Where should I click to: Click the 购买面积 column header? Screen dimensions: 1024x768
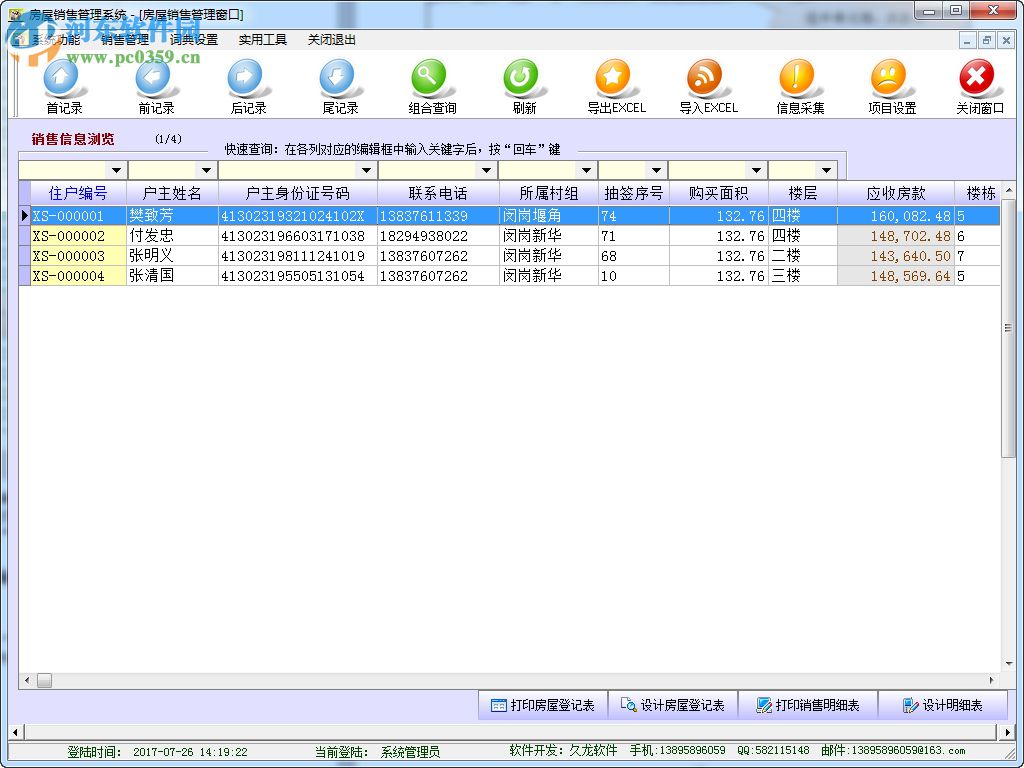pos(718,193)
